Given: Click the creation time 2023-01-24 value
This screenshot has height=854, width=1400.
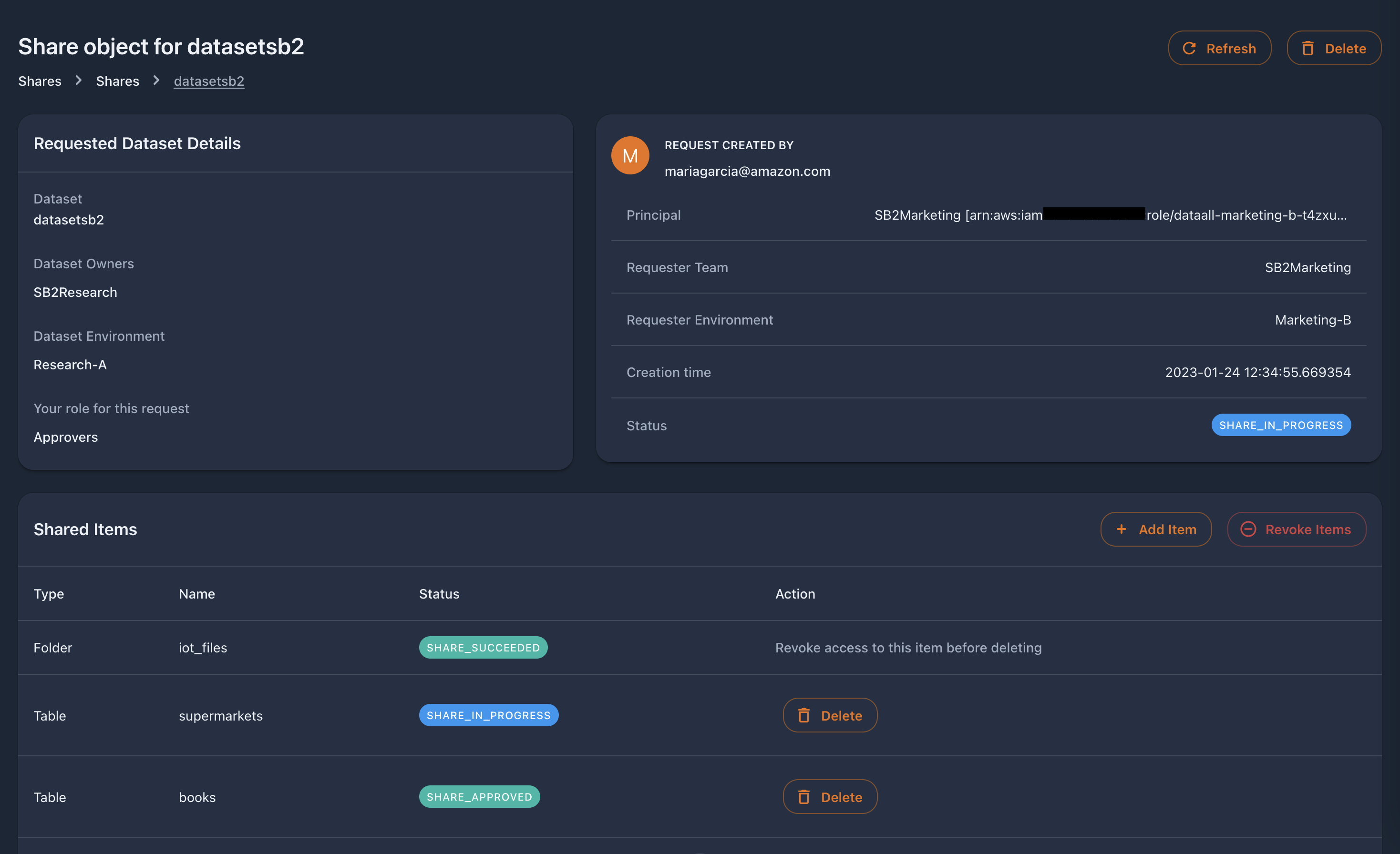Looking at the screenshot, I should pos(1258,373).
